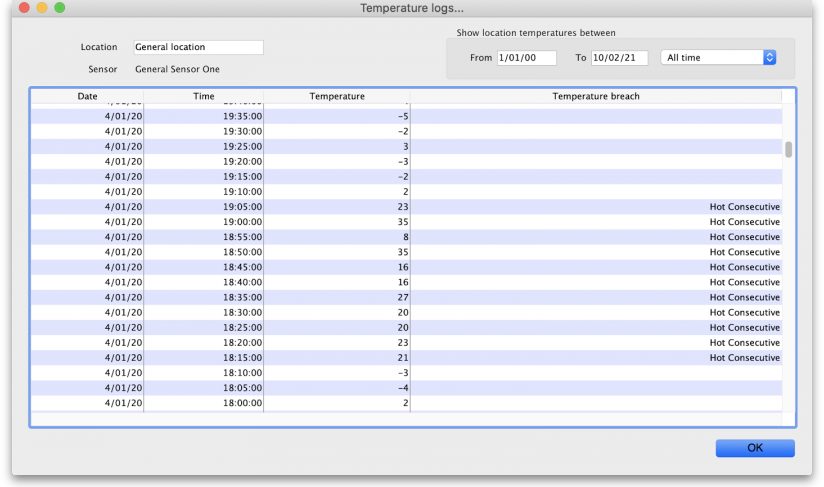
Task: Select the 19:25:00 log row
Action: [x=400, y=146]
